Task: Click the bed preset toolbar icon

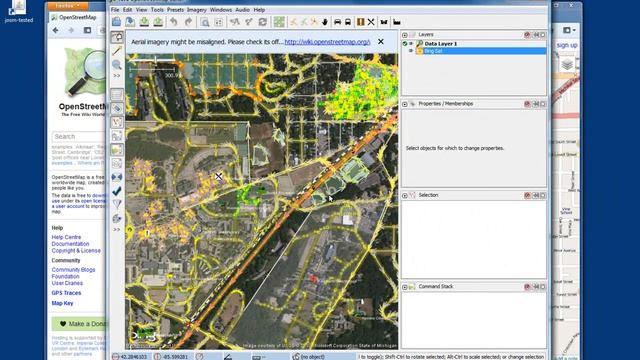Action: pyautogui.click(x=397, y=22)
